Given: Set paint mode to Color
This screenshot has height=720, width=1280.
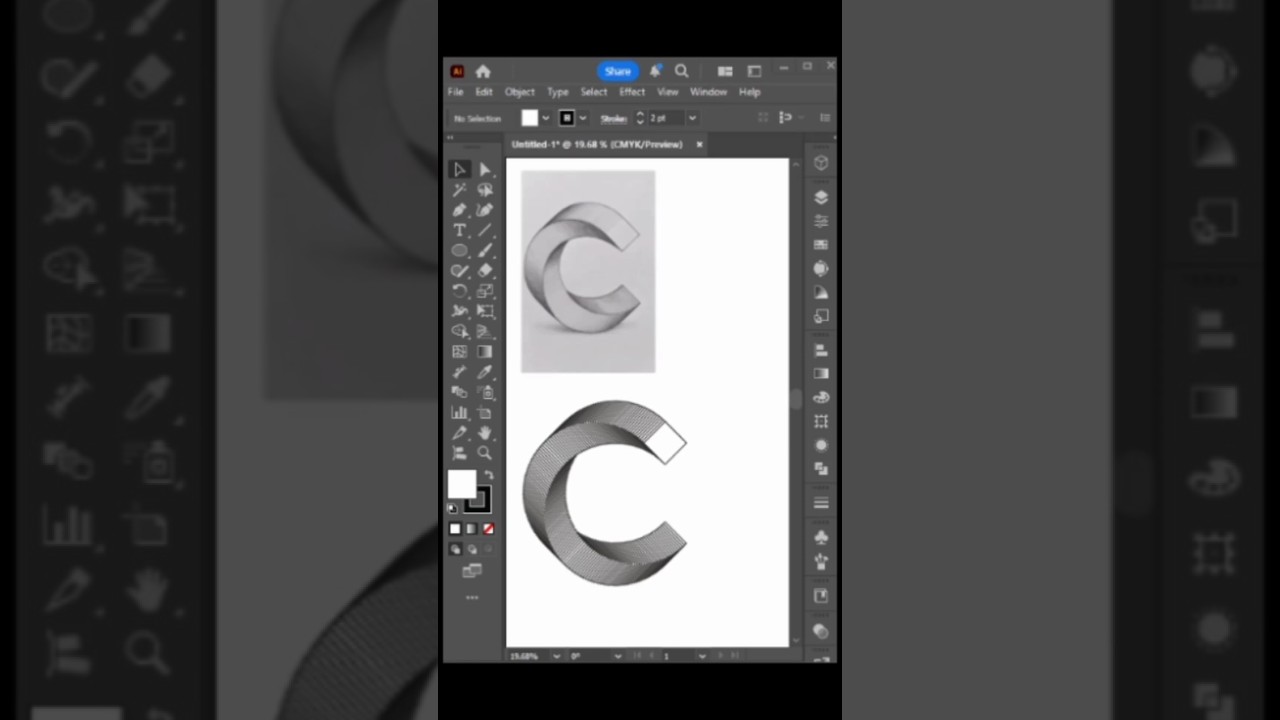Looking at the screenshot, I should (x=455, y=529).
